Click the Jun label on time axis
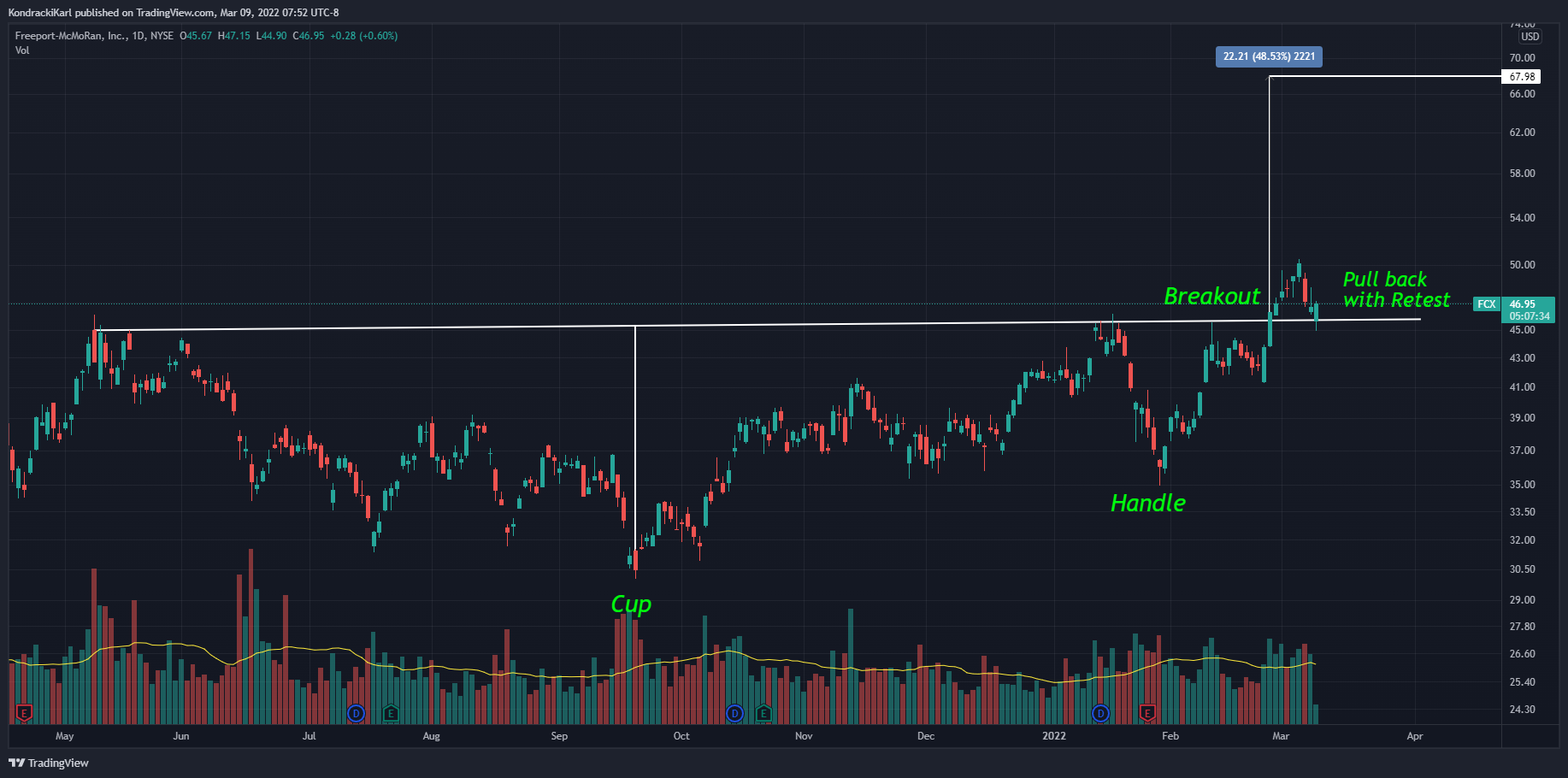1568x778 pixels. point(181,736)
